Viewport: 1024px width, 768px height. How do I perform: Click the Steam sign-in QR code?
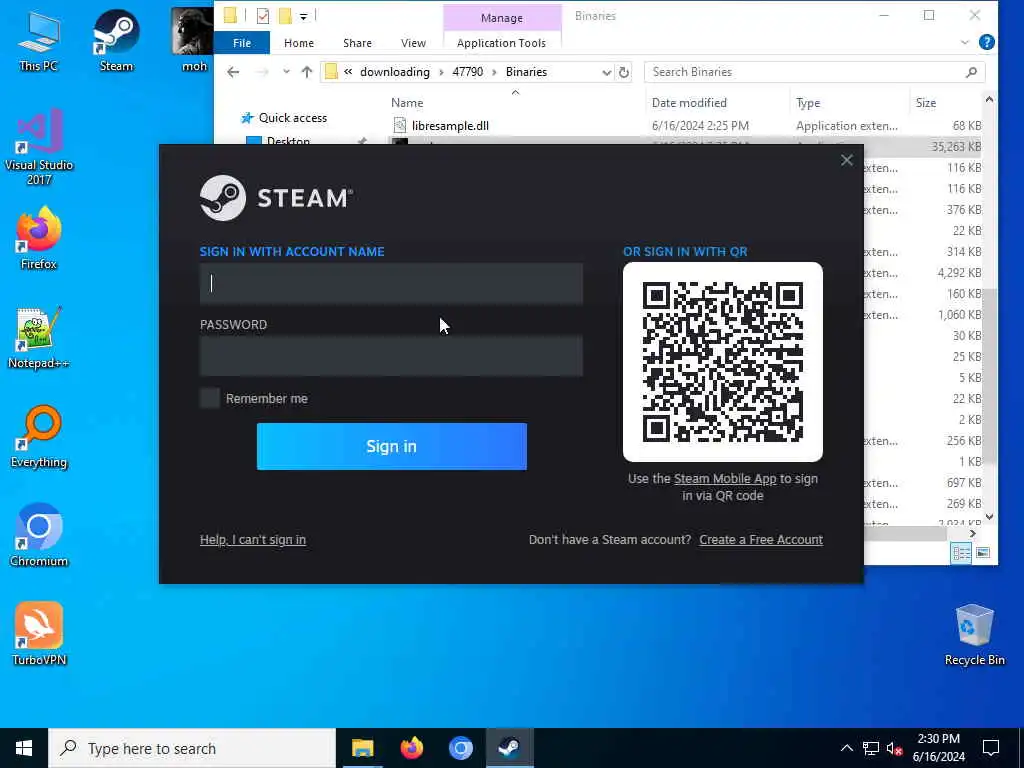coord(723,362)
